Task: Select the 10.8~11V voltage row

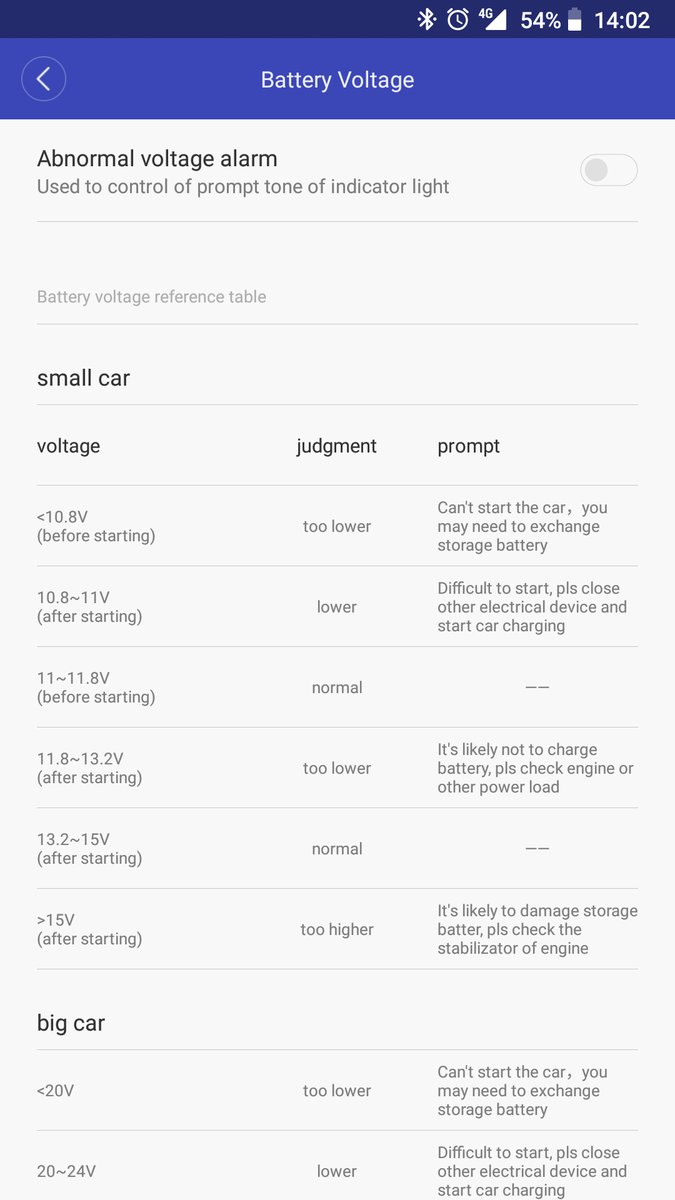Action: [337, 607]
